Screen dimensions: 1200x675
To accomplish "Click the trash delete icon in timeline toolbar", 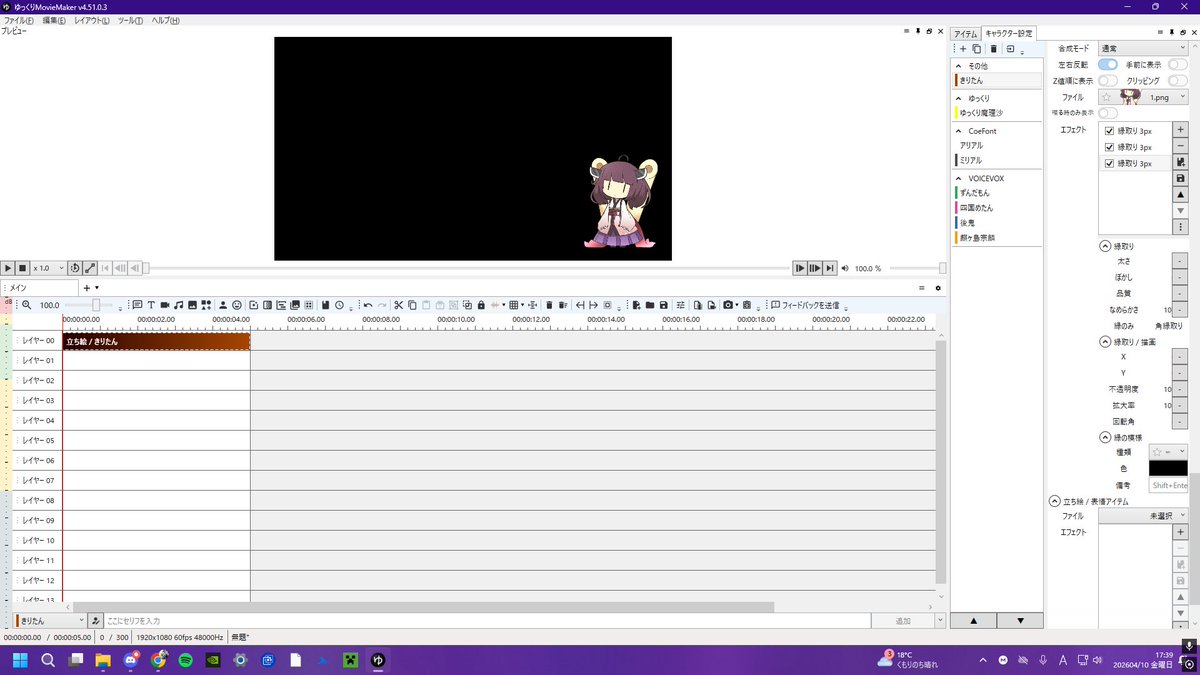I will pos(549,305).
